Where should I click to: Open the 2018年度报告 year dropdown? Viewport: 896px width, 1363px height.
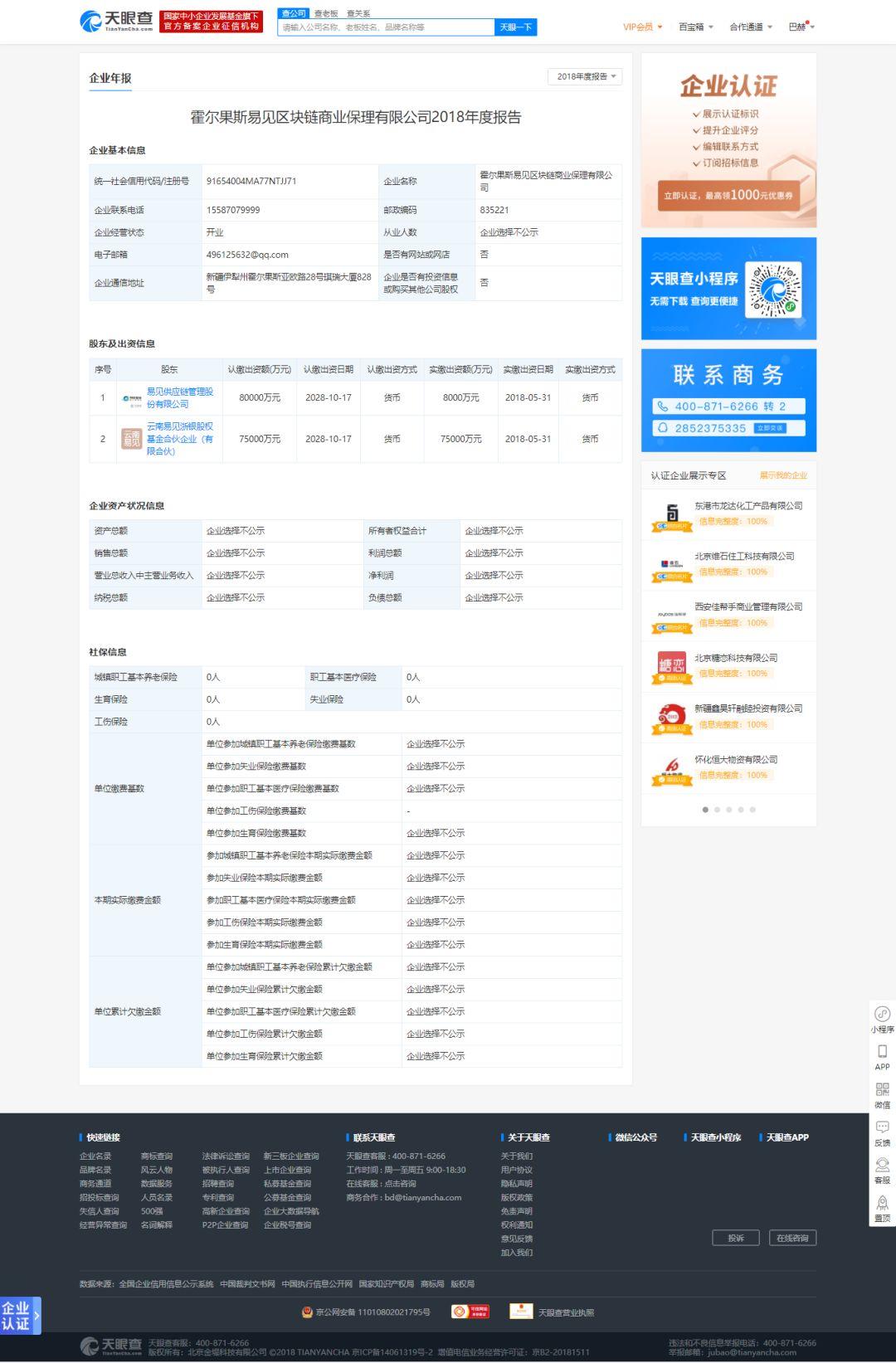[585, 77]
